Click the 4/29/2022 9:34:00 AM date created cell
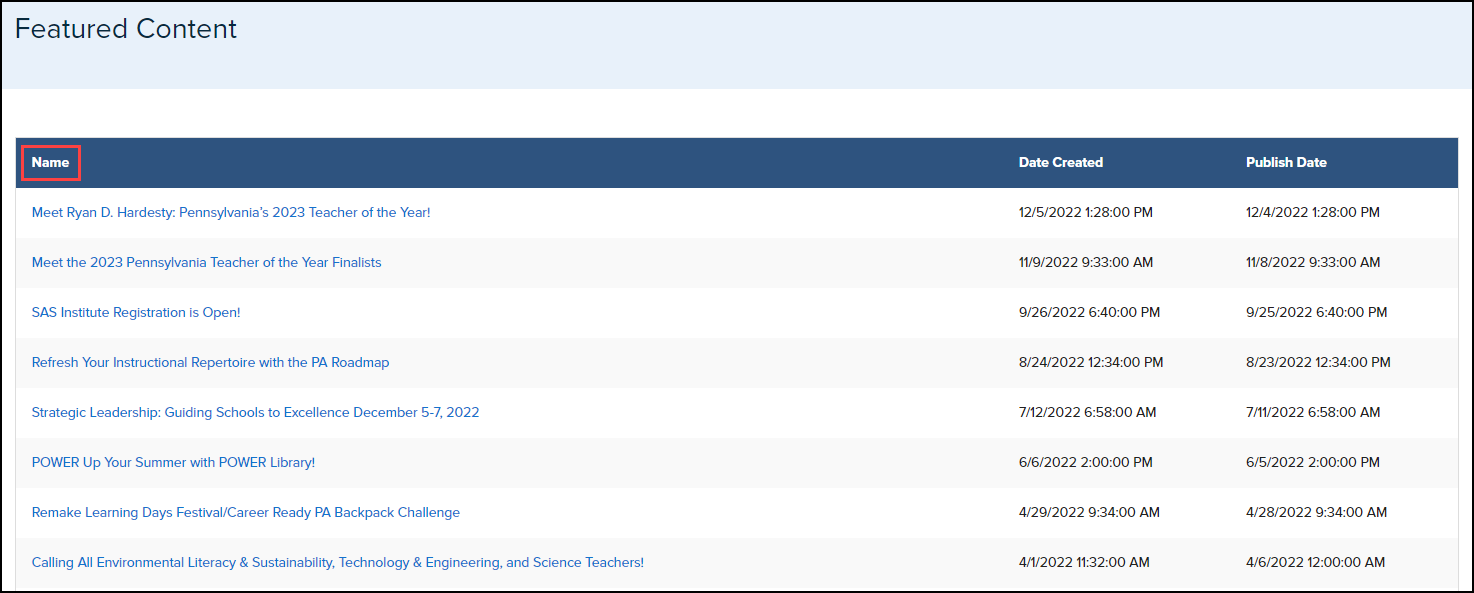This screenshot has height=593, width=1474. coord(1089,512)
